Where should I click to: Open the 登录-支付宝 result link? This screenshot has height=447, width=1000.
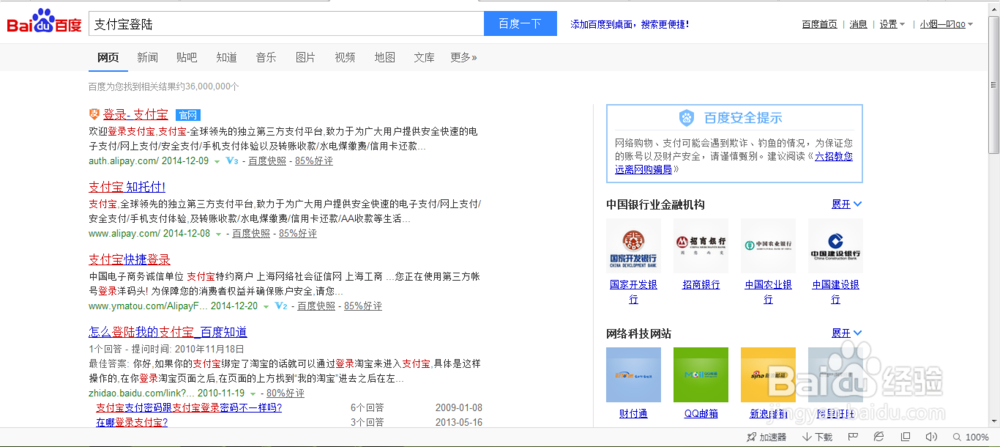point(135,115)
